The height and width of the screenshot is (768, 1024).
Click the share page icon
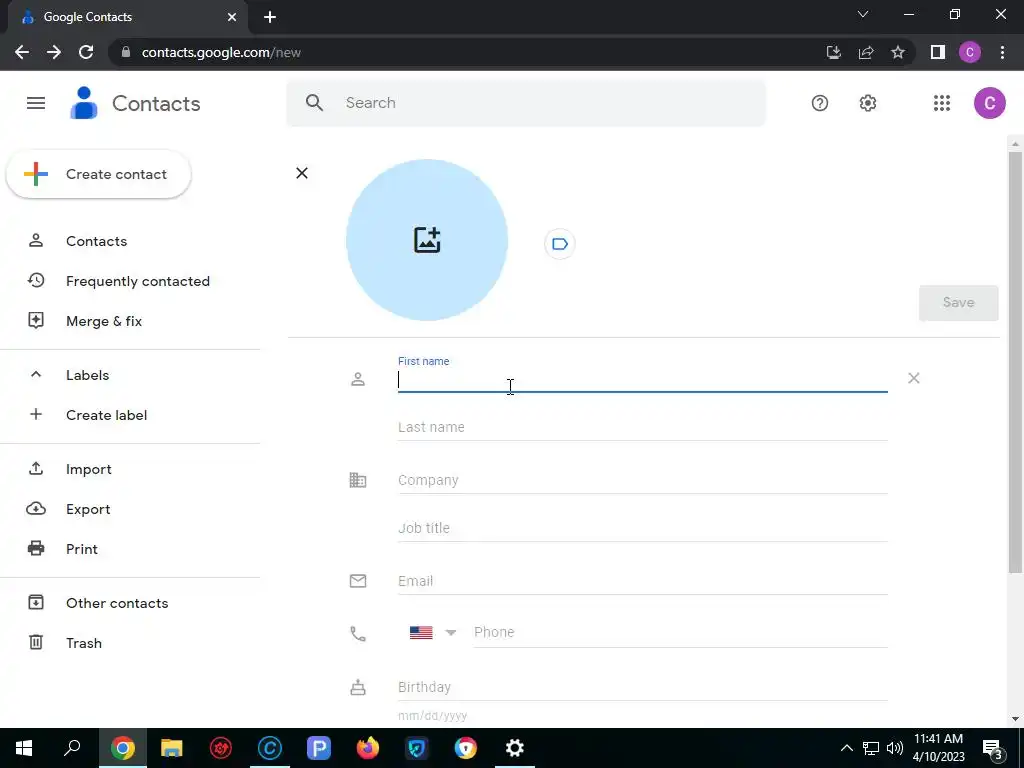866,52
